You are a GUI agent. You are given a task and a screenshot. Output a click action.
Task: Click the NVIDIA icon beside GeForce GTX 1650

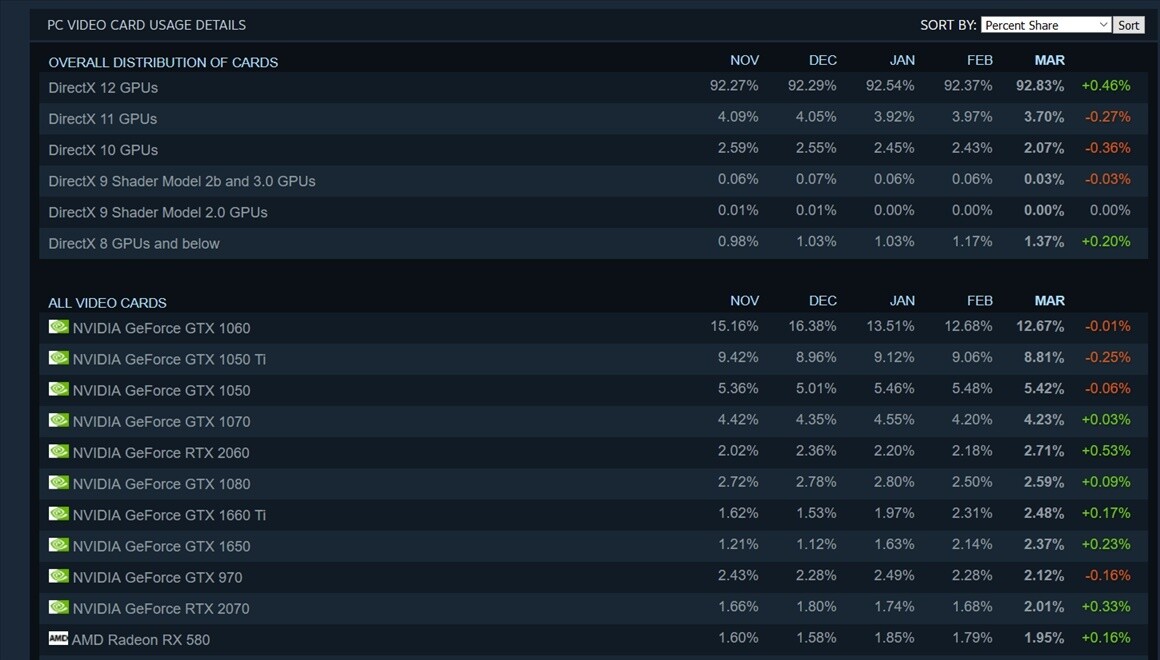point(57,545)
